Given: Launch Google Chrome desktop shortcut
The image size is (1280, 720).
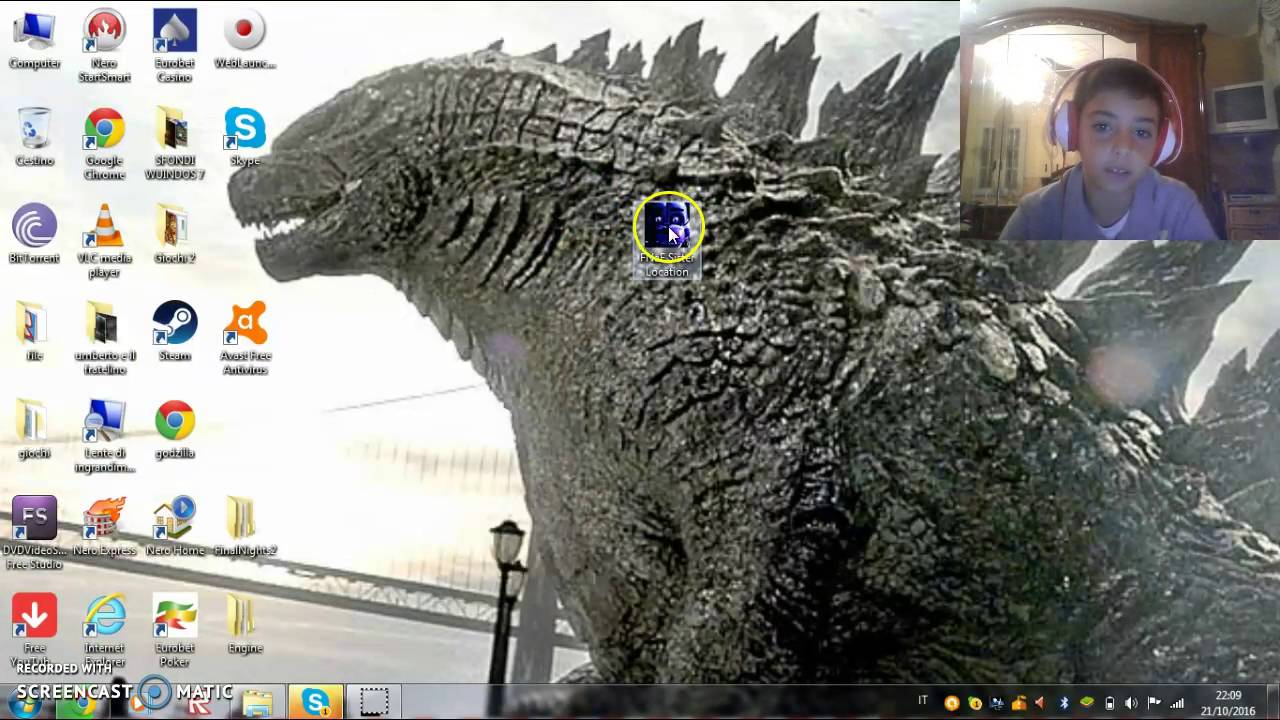Looking at the screenshot, I should click(x=104, y=144).
